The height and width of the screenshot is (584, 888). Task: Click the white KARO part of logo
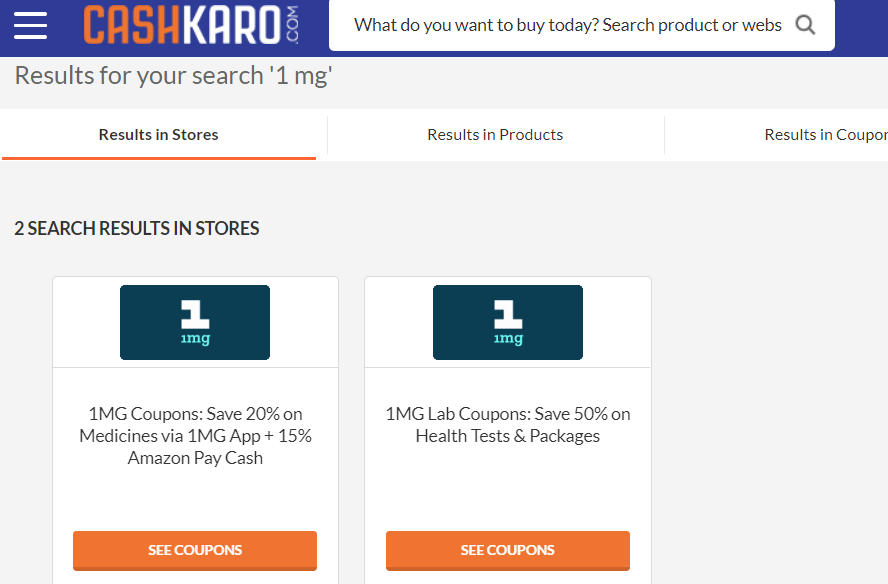pos(231,25)
